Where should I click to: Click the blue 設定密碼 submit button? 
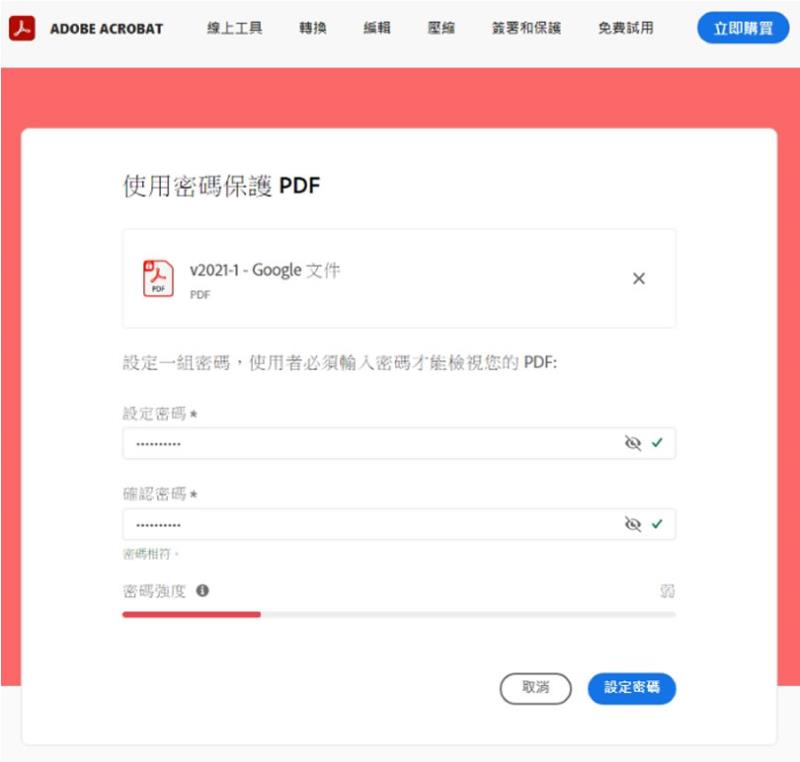coord(632,688)
